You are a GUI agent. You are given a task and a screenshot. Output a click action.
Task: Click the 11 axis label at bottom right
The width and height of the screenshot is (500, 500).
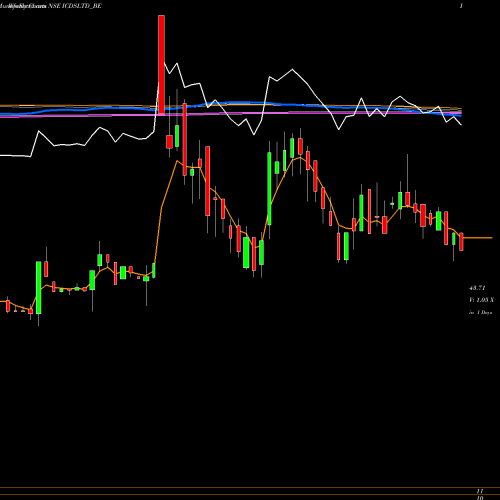click(480, 491)
